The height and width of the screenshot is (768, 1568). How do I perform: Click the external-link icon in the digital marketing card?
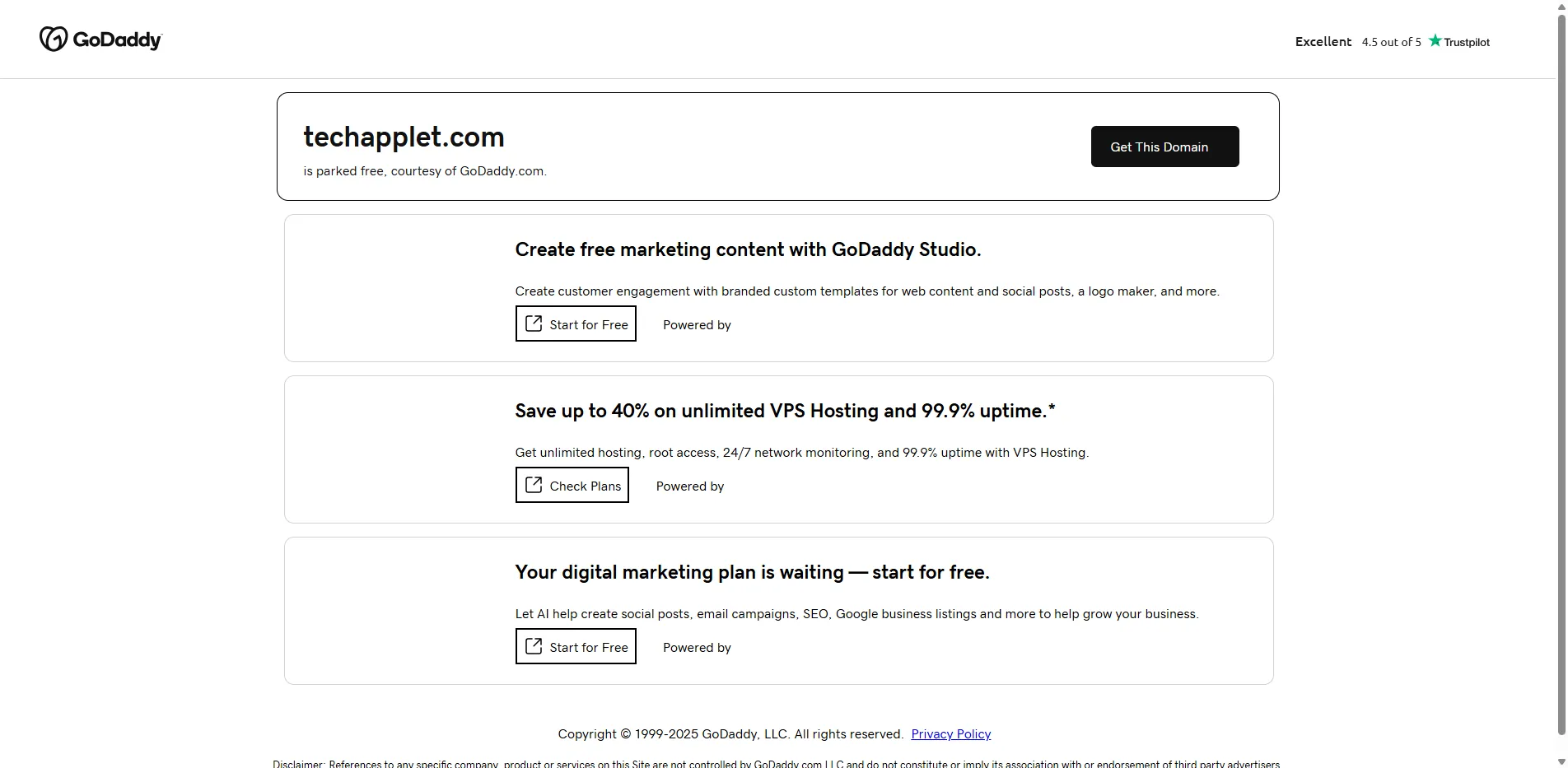coord(534,646)
